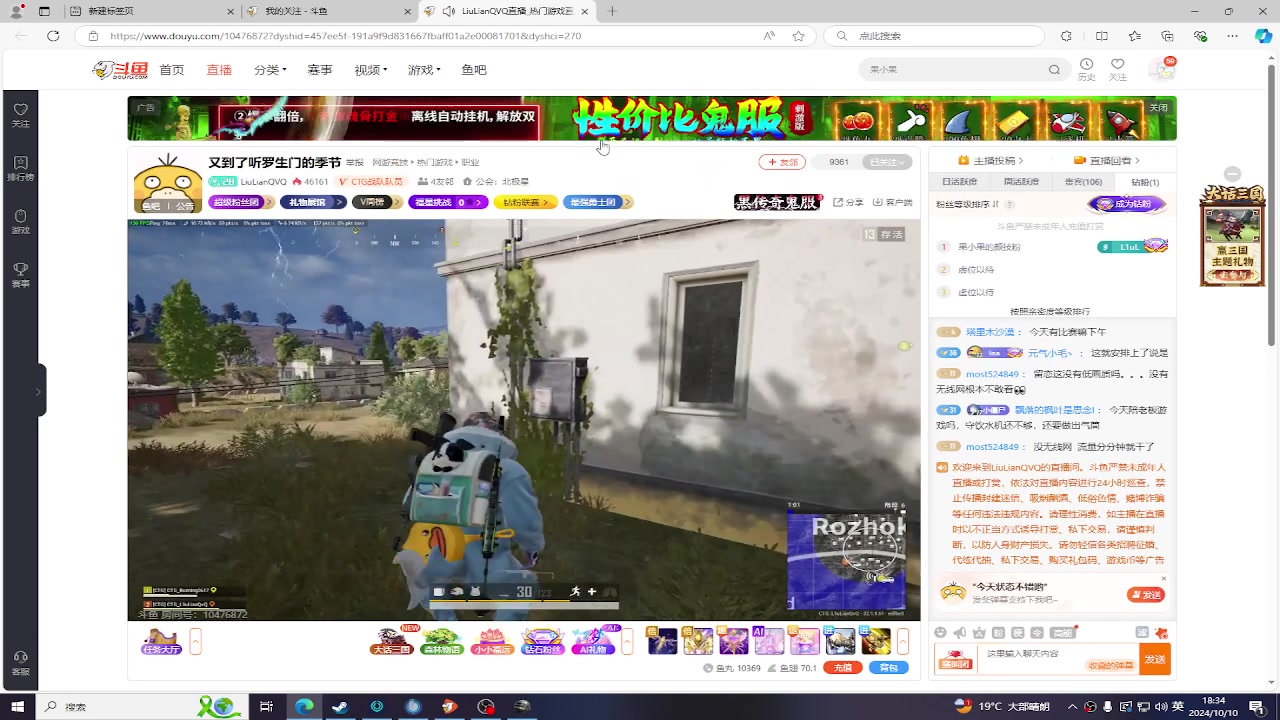Send the chat message with 发送
Screen dimensions: 1280x720
tap(1155, 659)
